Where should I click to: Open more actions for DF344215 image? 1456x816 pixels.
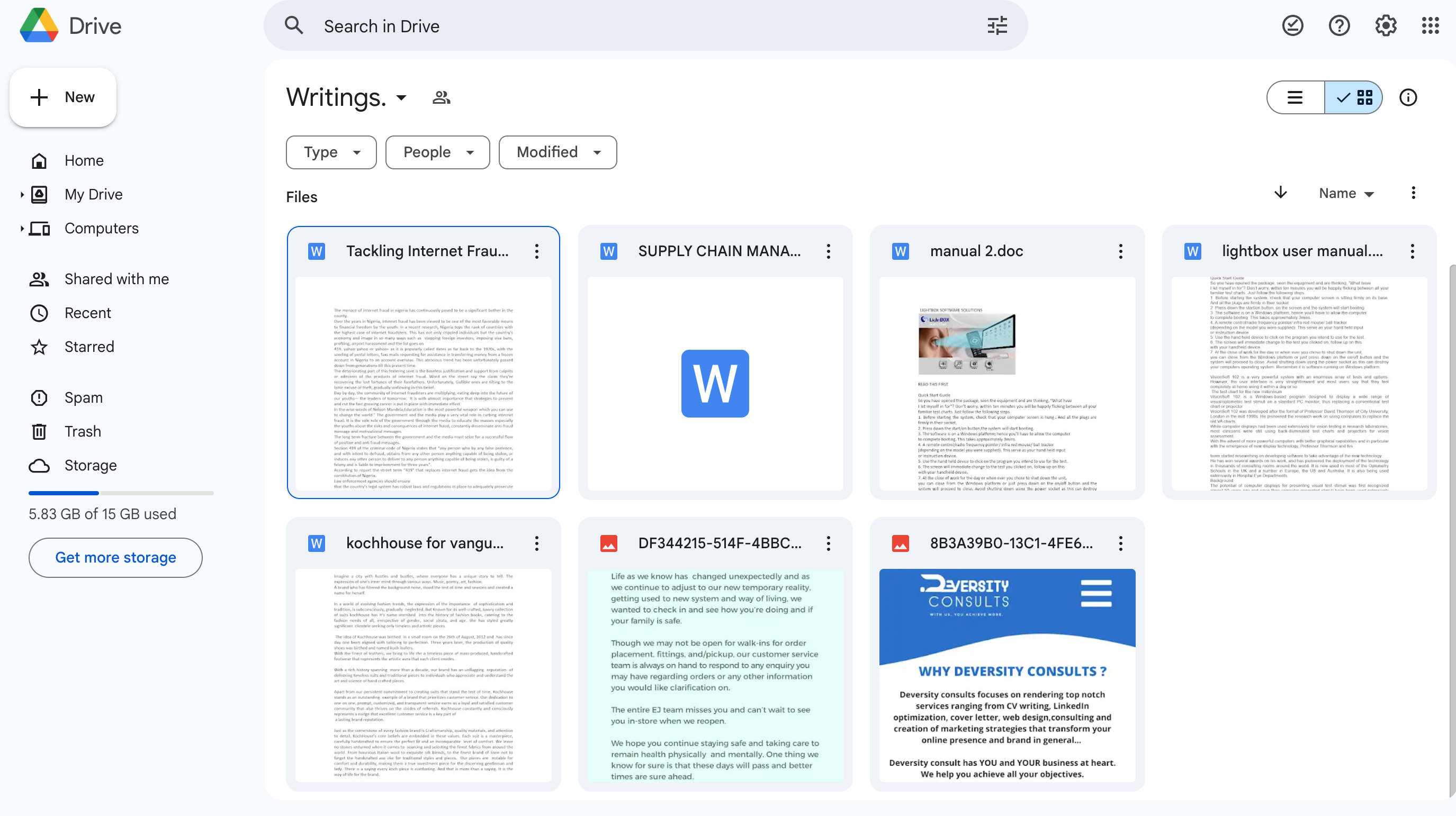829,543
